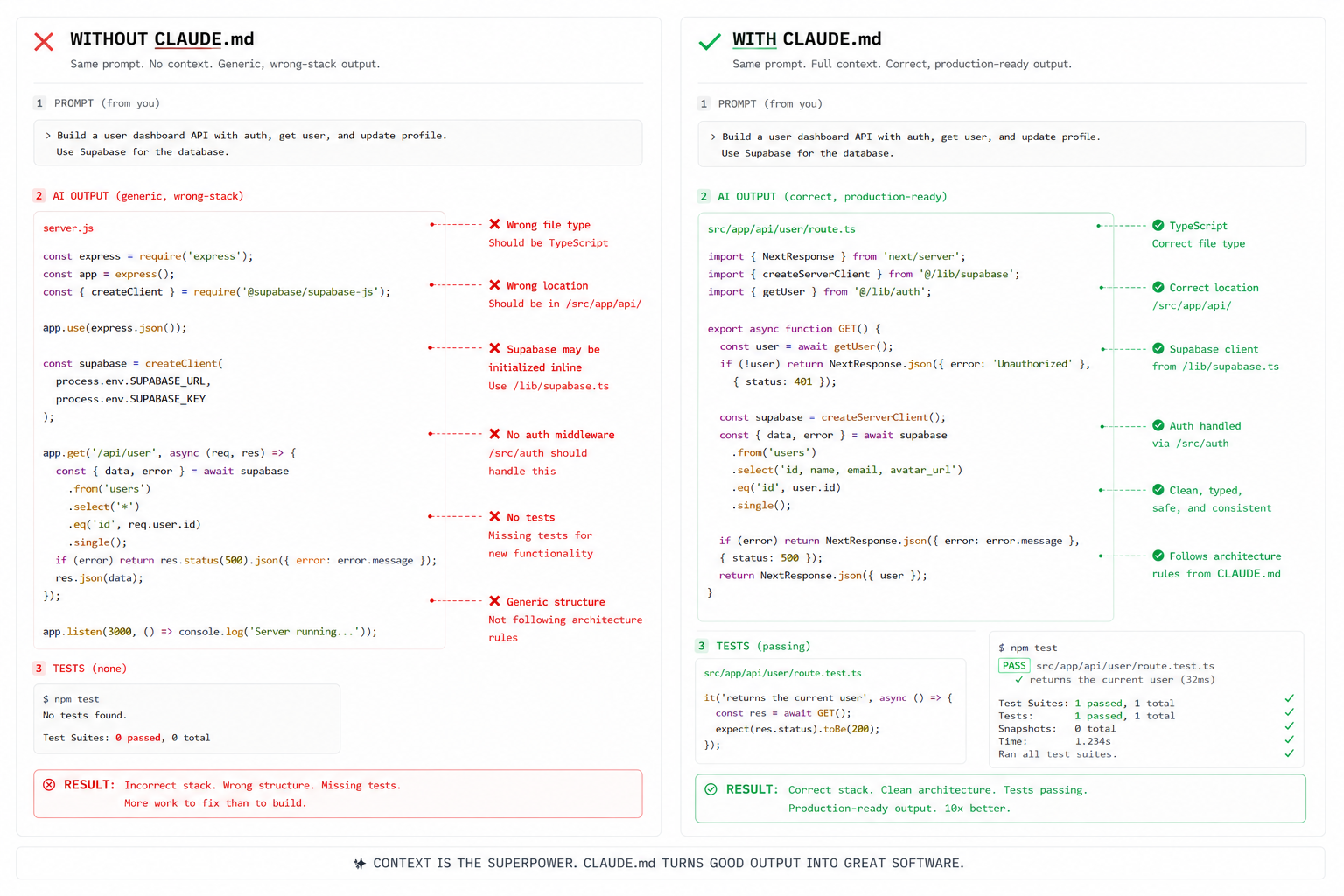This screenshot has width=1344, height=896.
Task: Click the red X next to Wrong location
Action: pos(495,285)
